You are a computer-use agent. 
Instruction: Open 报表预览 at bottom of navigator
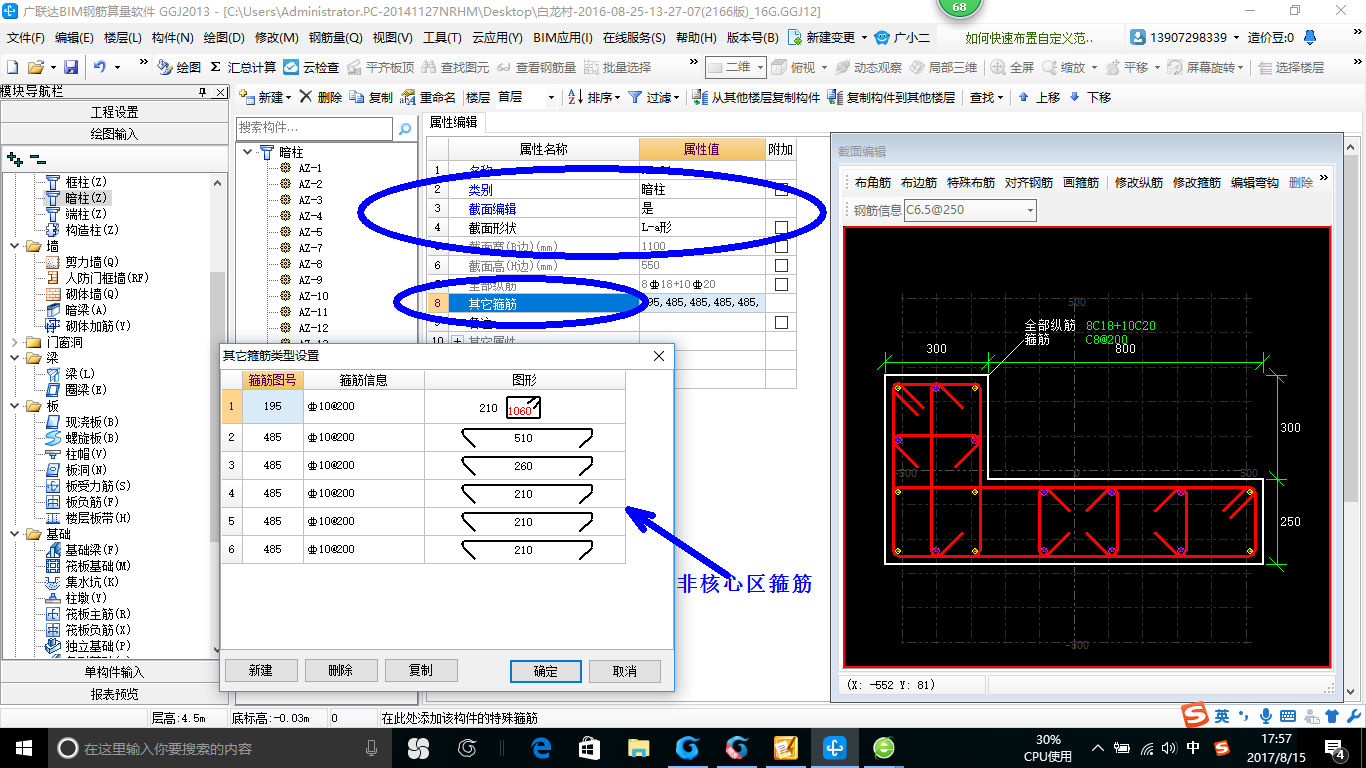(114, 694)
